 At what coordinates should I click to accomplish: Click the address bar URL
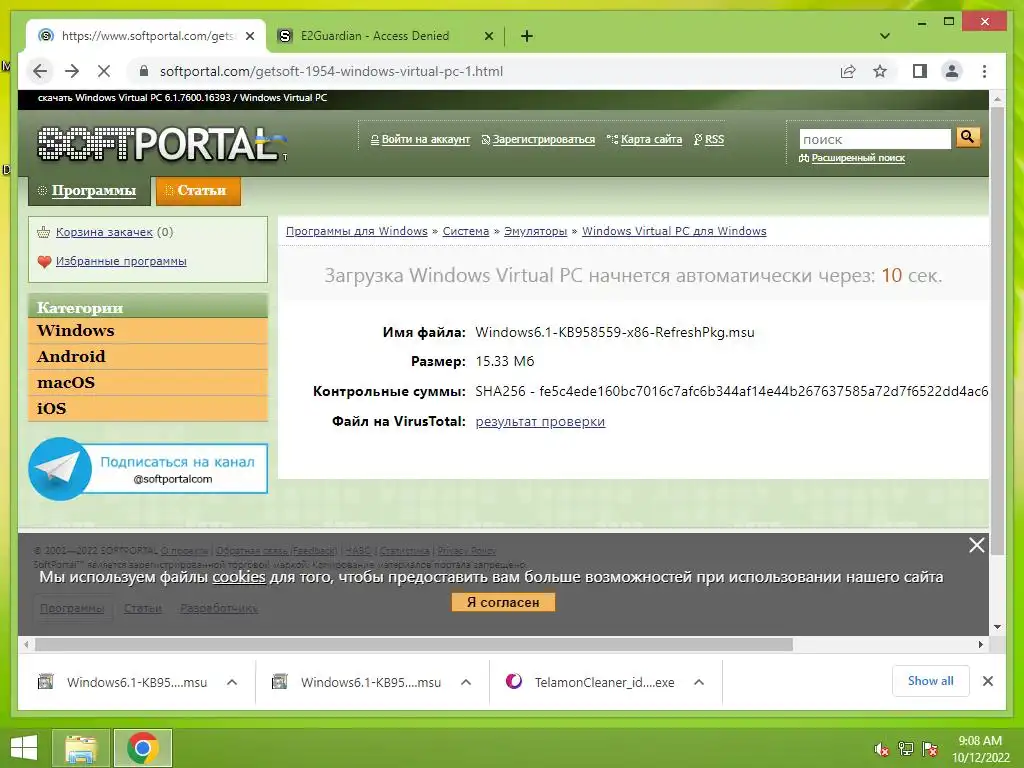[331, 71]
